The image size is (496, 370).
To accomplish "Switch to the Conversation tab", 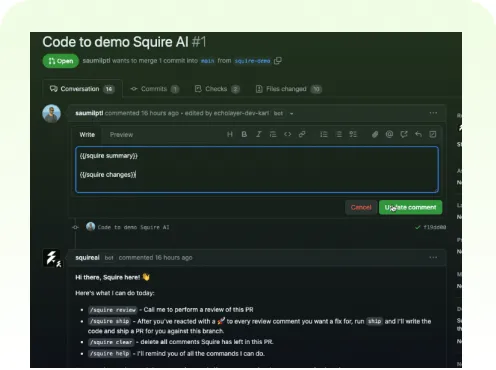I will click(82, 89).
